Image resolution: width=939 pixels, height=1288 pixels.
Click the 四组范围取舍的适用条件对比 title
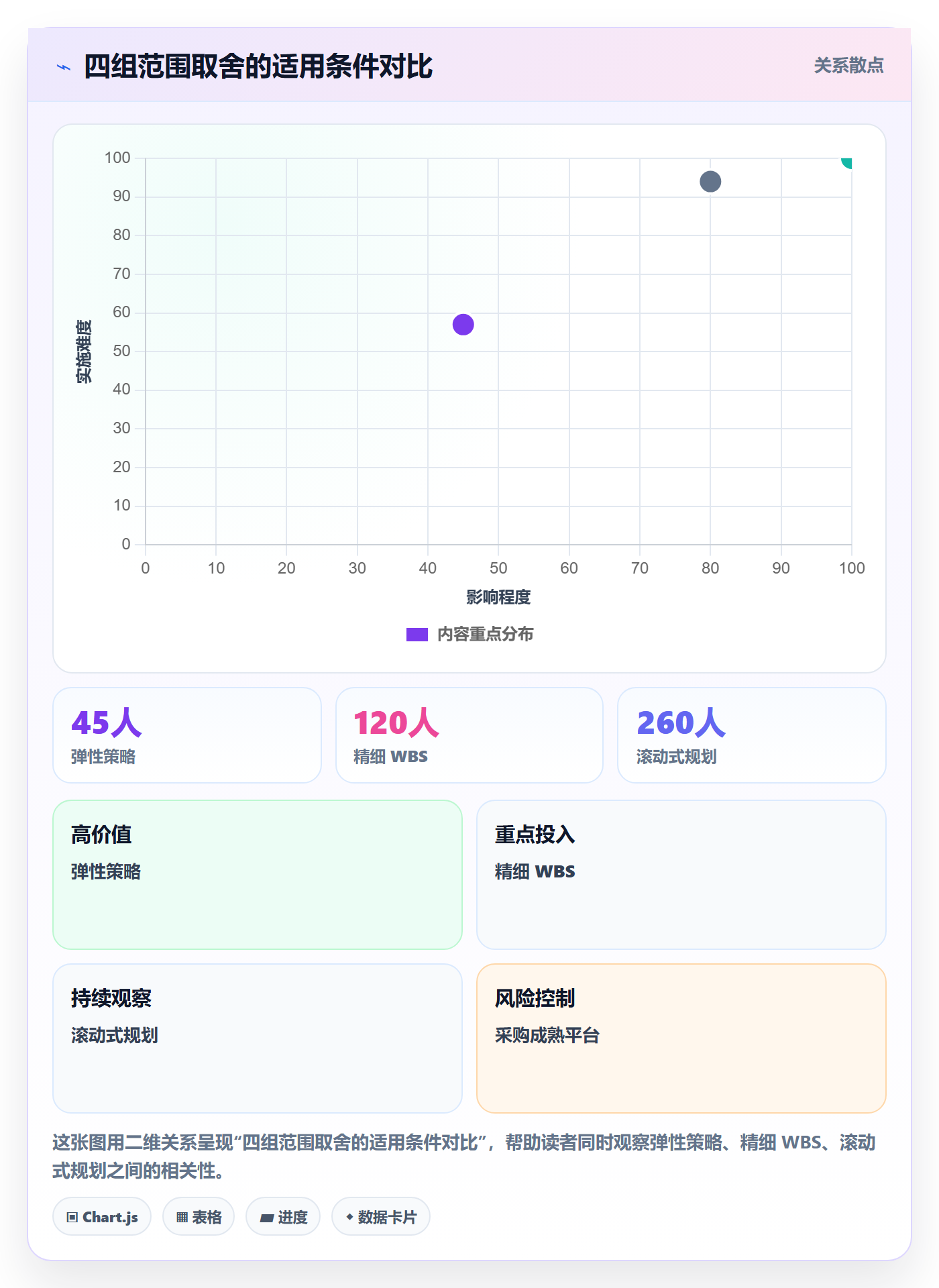[x=258, y=67]
